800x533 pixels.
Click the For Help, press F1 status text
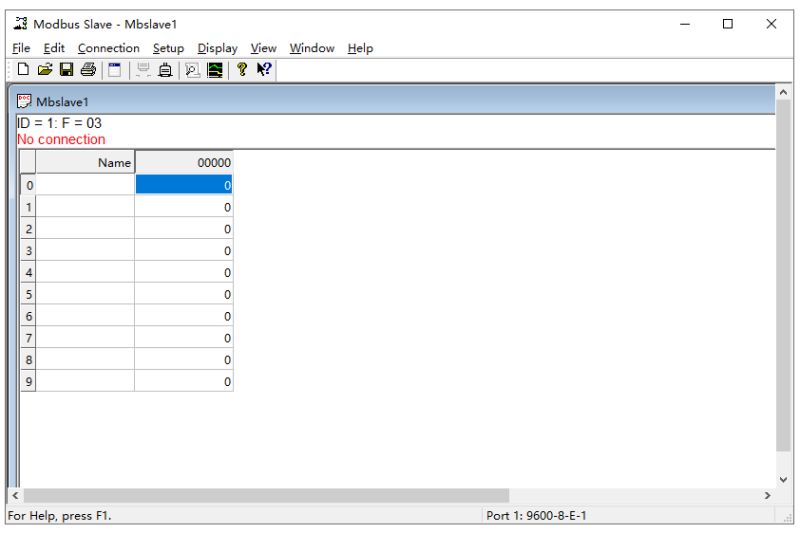point(60,516)
